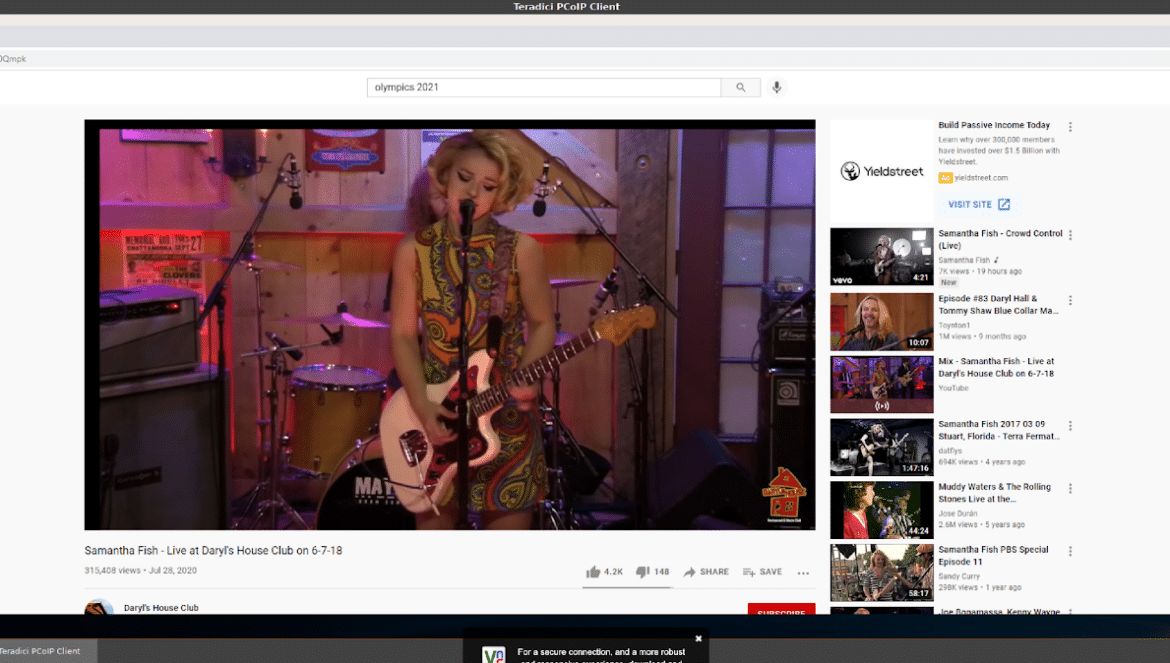This screenshot has width=1170, height=663.
Task: Open options for Samantha Fish 2017 video
Action: 1070,426
